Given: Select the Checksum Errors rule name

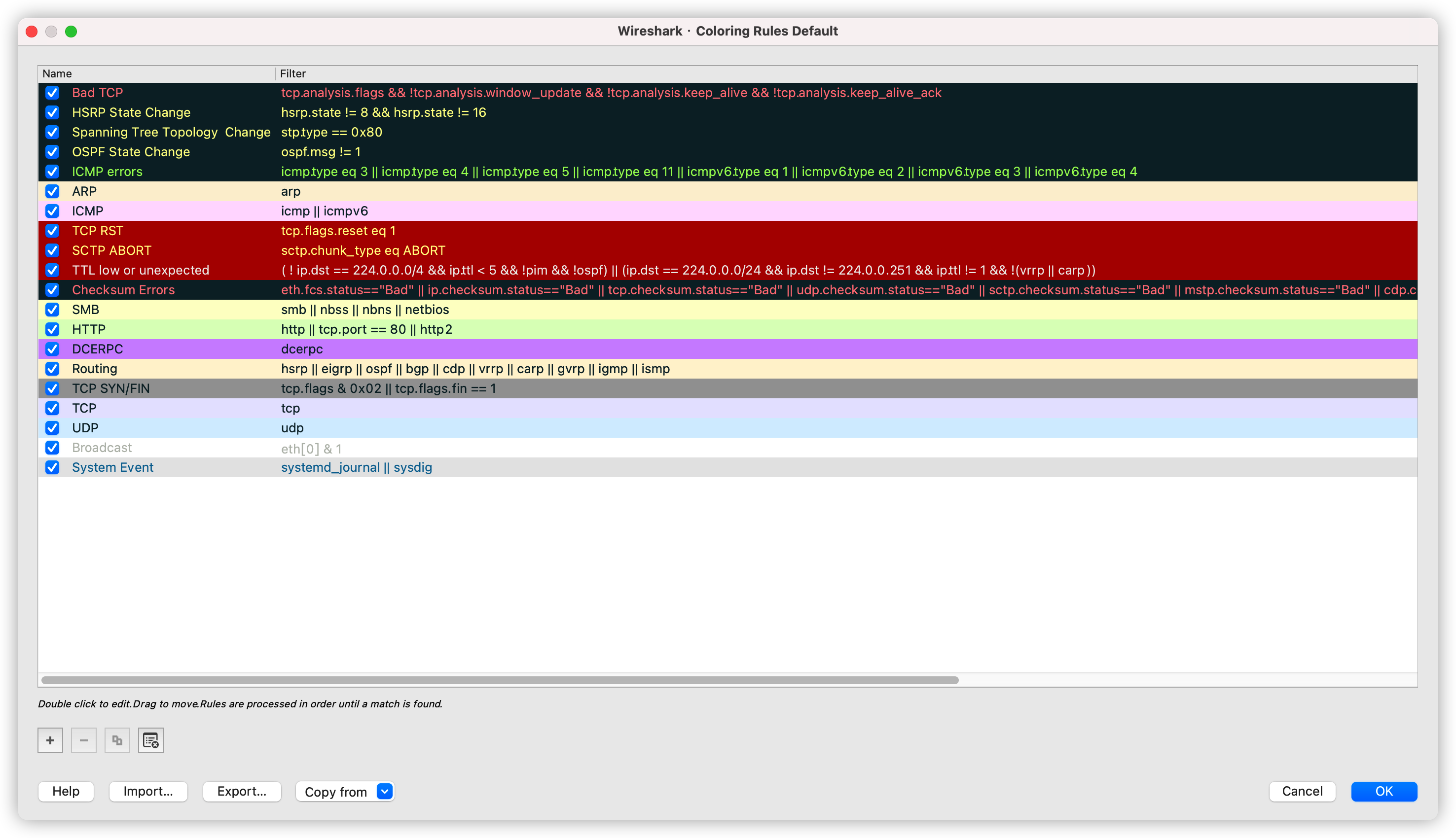Looking at the screenshot, I should pos(123,289).
